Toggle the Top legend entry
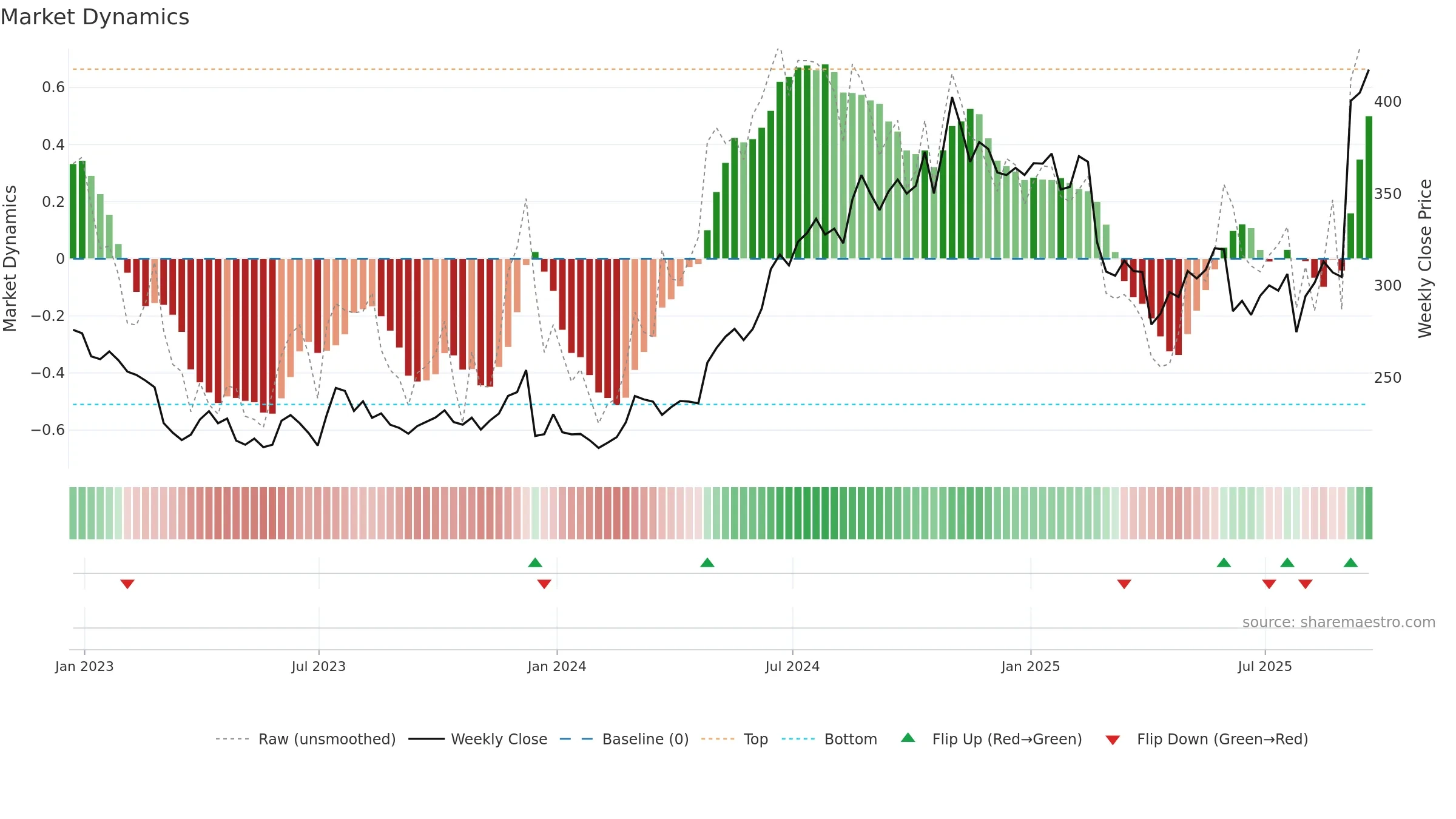 (735, 739)
